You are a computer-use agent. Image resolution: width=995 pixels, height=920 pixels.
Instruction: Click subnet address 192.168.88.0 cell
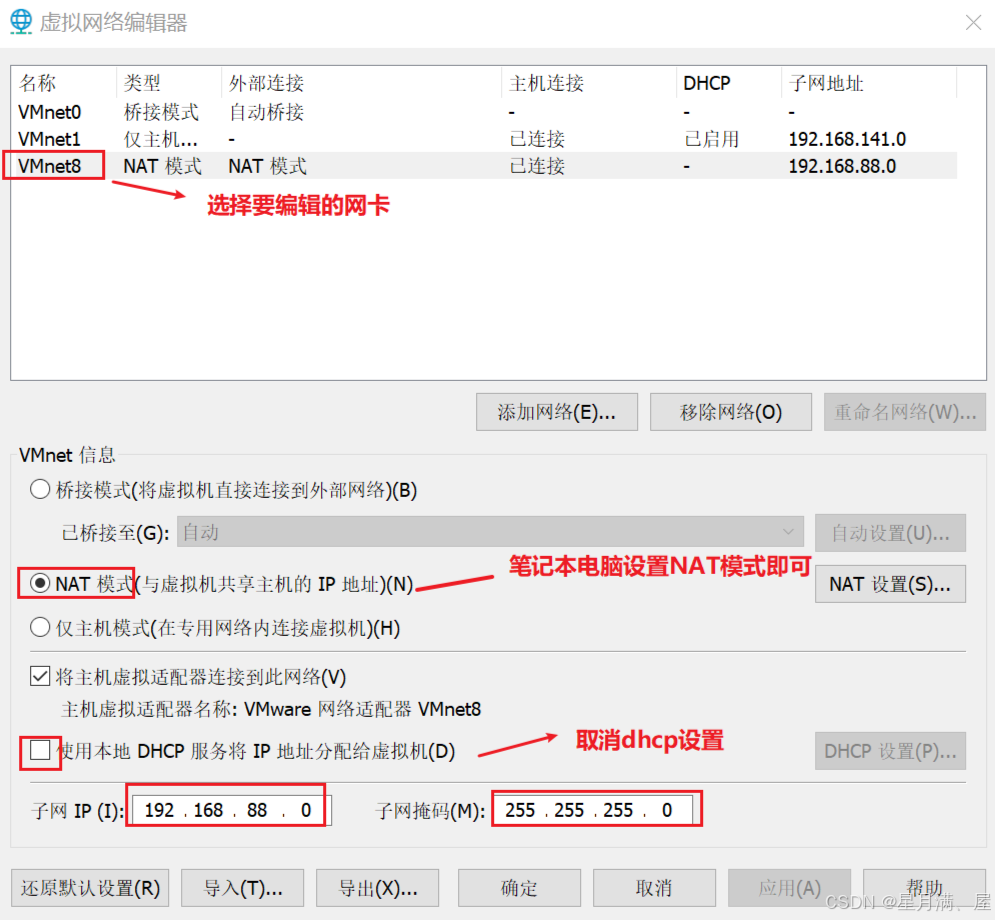tap(842, 166)
